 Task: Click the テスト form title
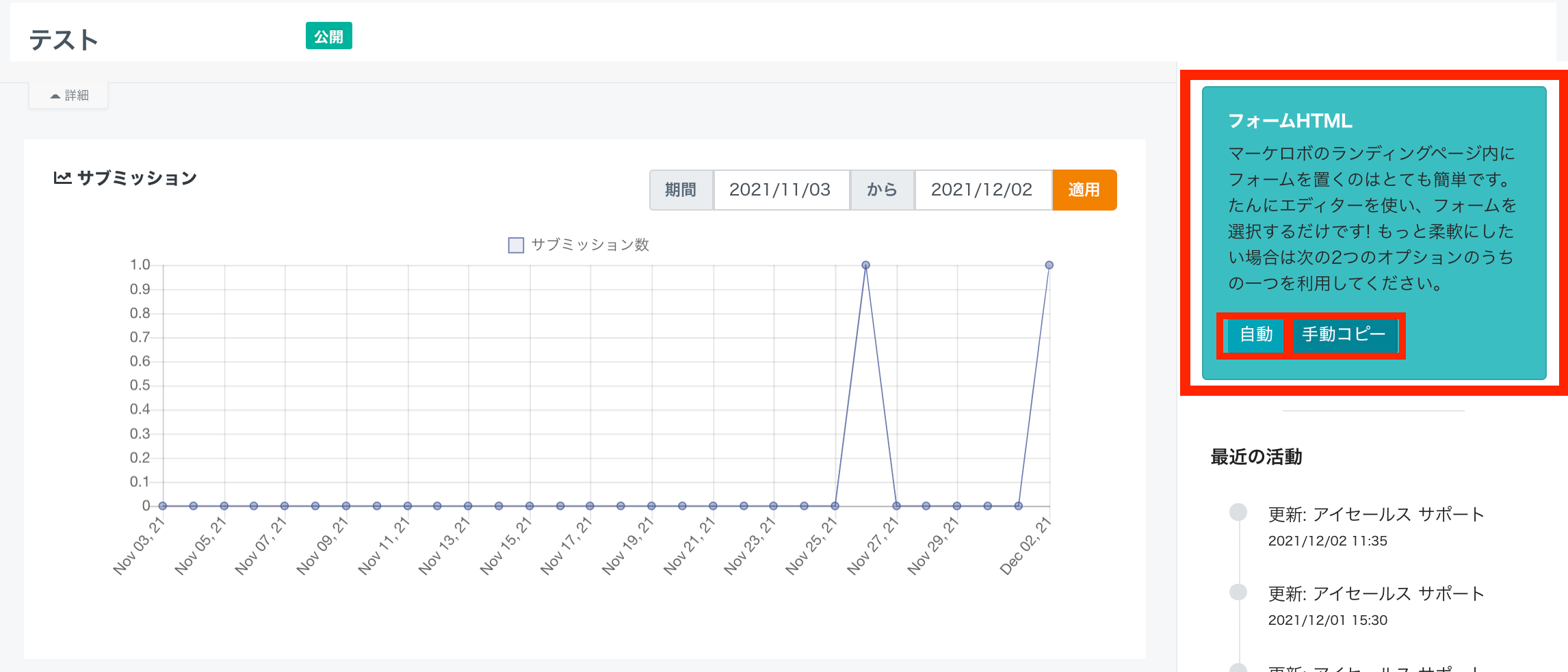click(64, 40)
